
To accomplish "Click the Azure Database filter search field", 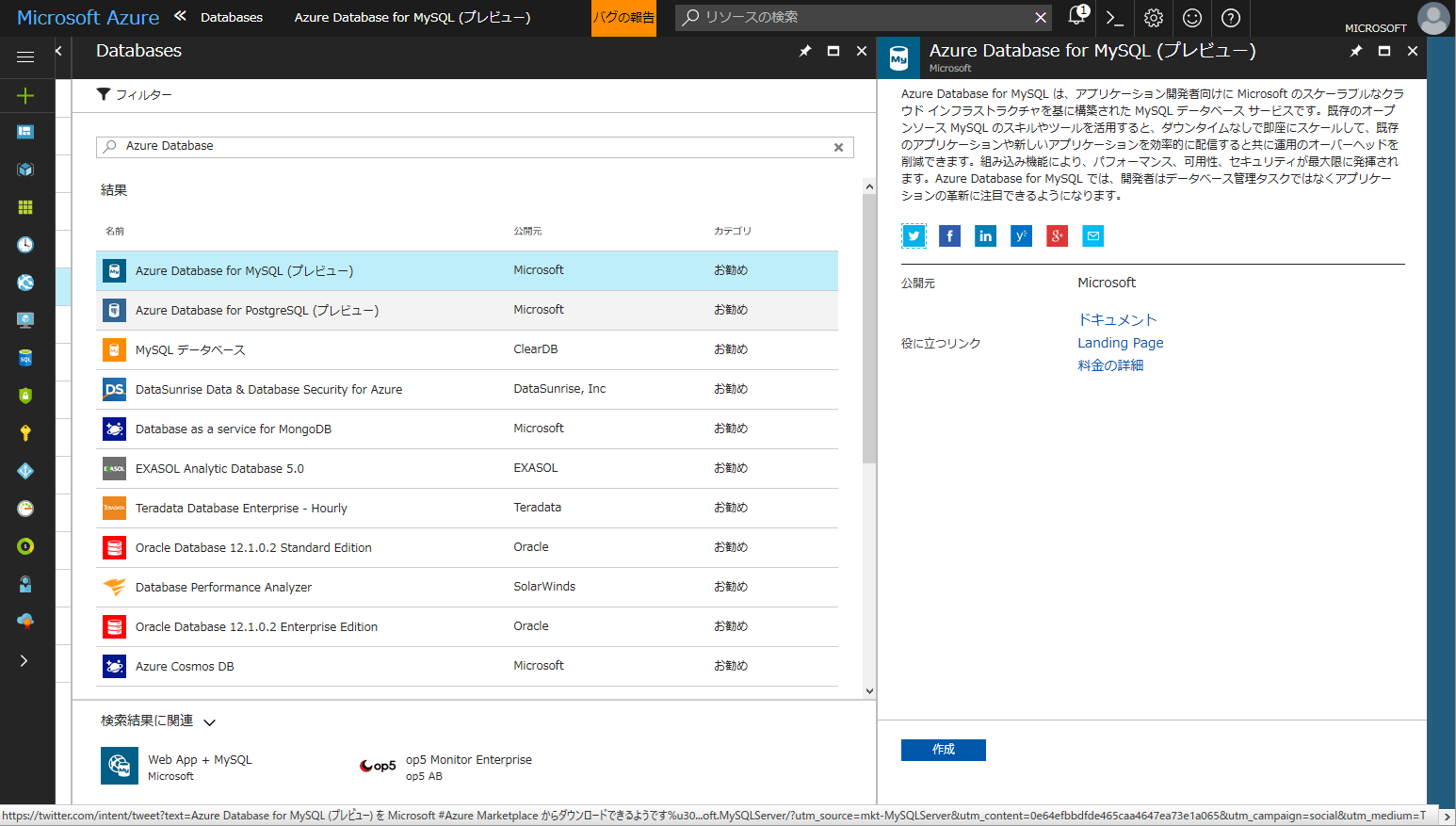I will (x=475, y=147).
